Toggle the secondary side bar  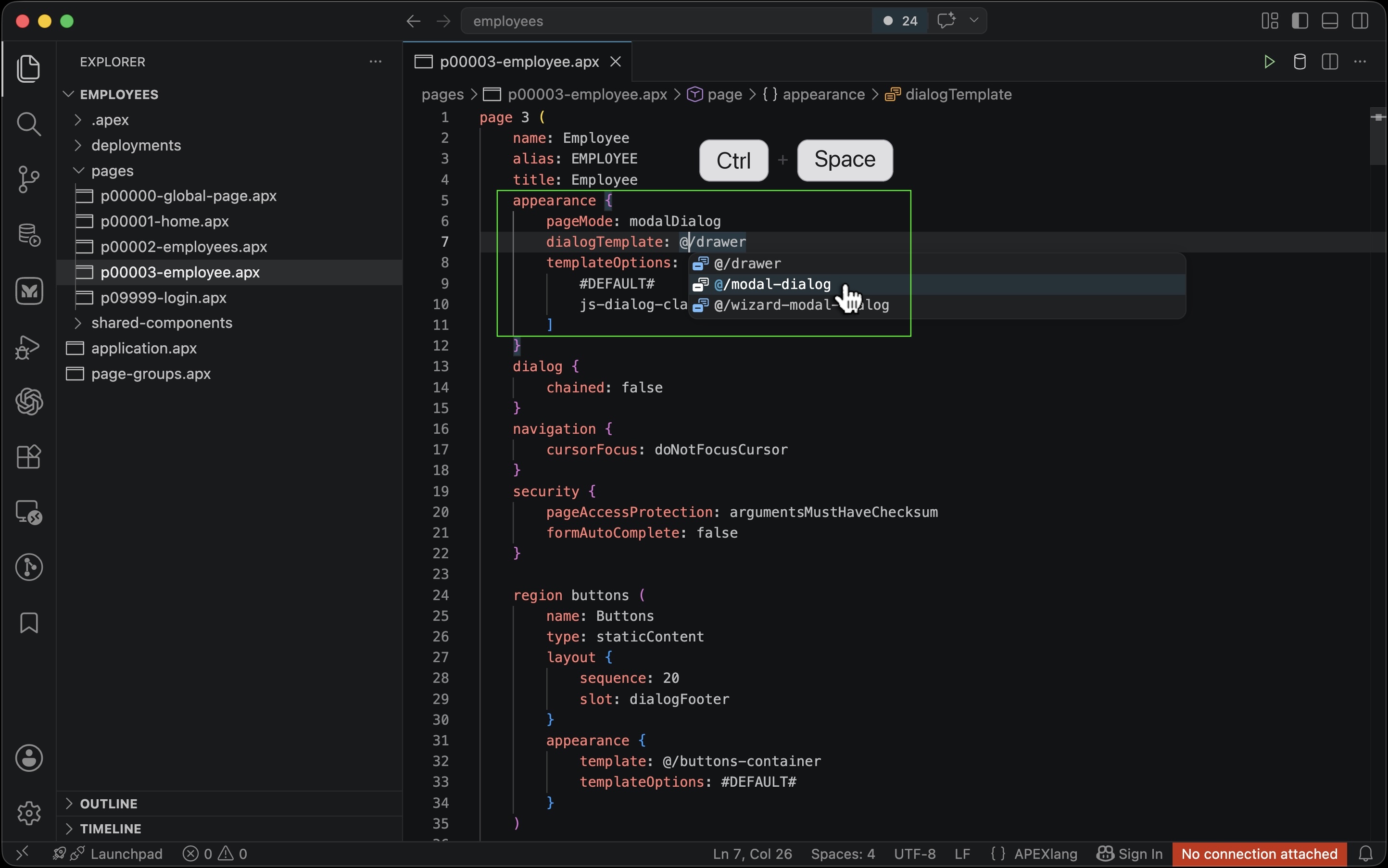[x=1360, y=21]
